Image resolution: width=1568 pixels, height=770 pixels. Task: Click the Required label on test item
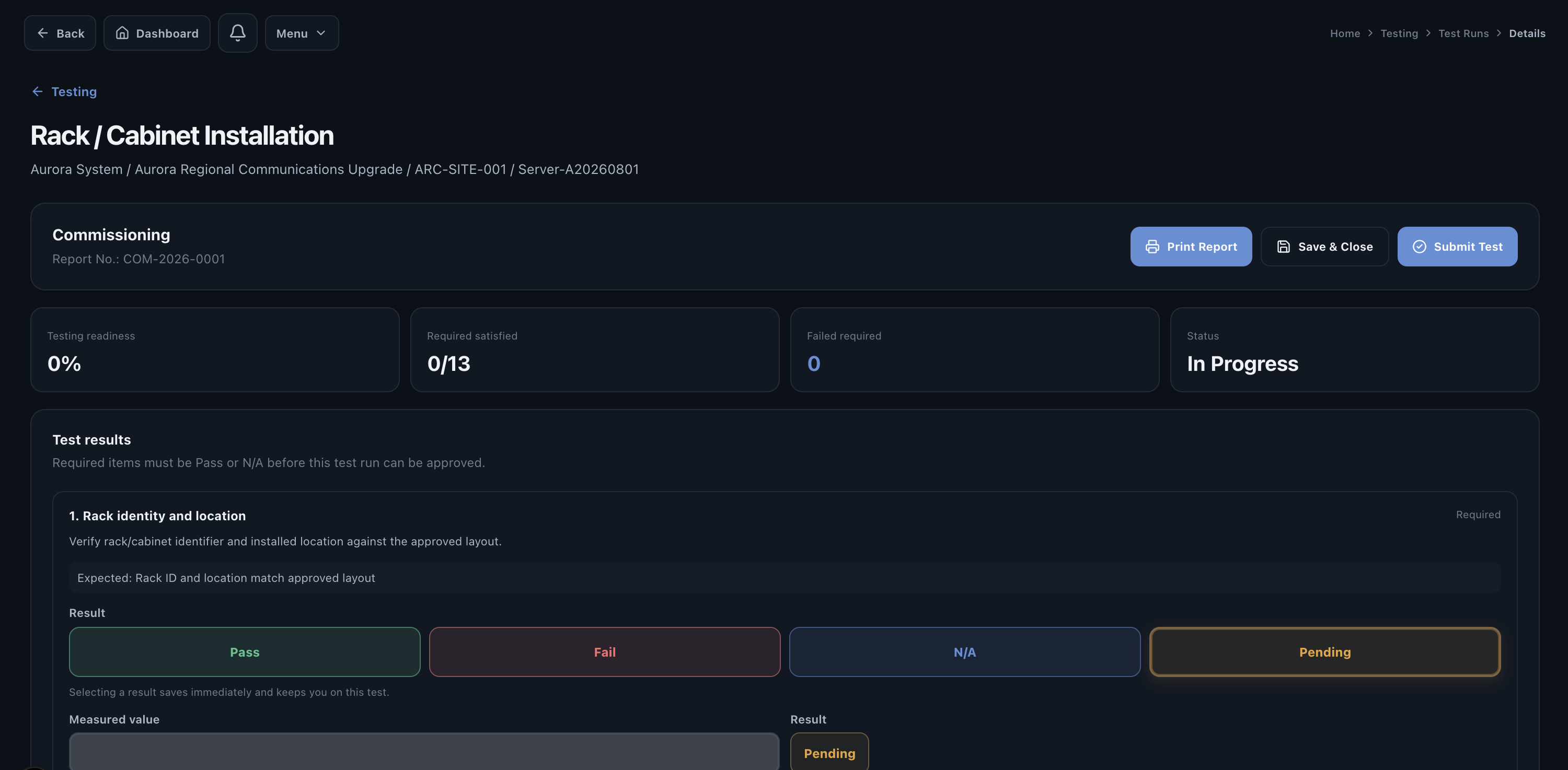click(x=1478, y=515)
